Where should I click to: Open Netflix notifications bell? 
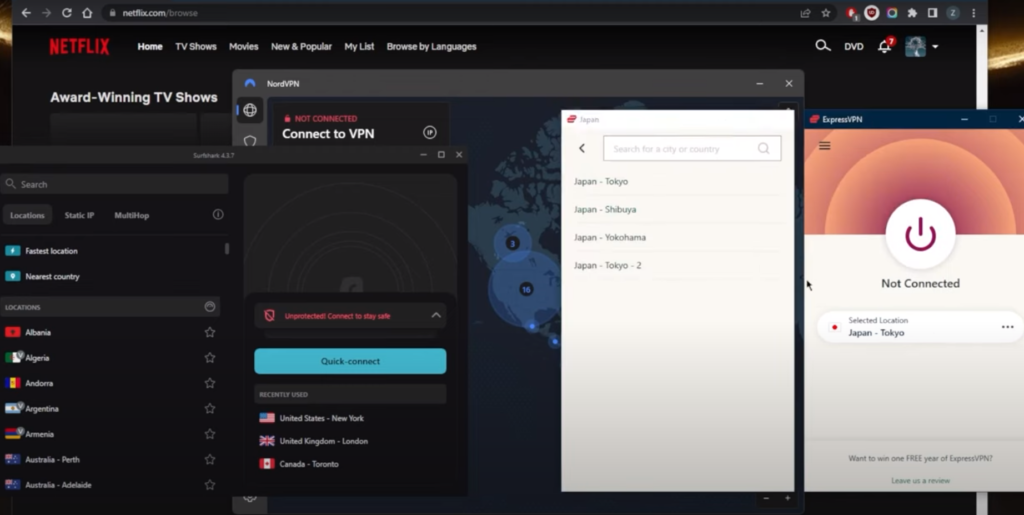884,47
